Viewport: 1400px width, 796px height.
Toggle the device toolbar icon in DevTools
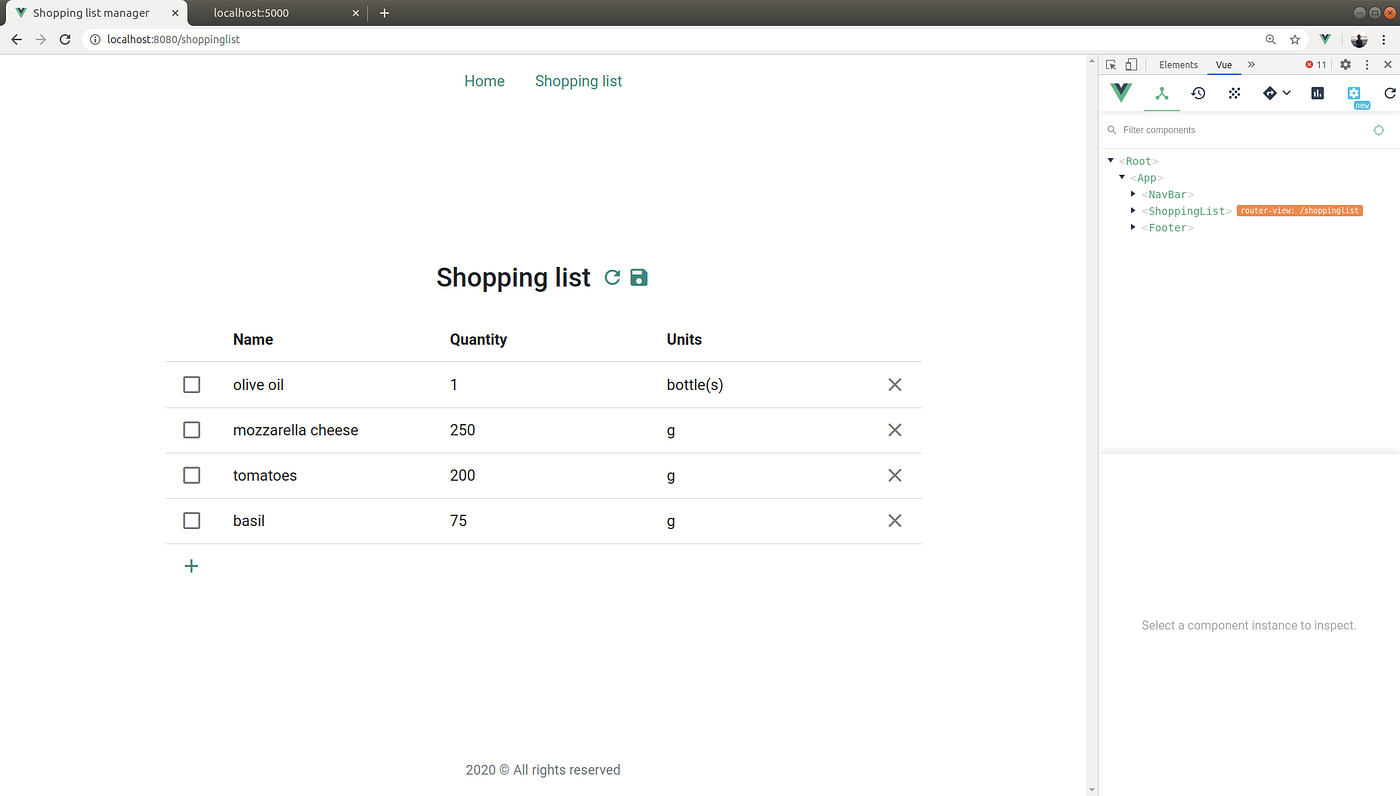(1130, 65)
